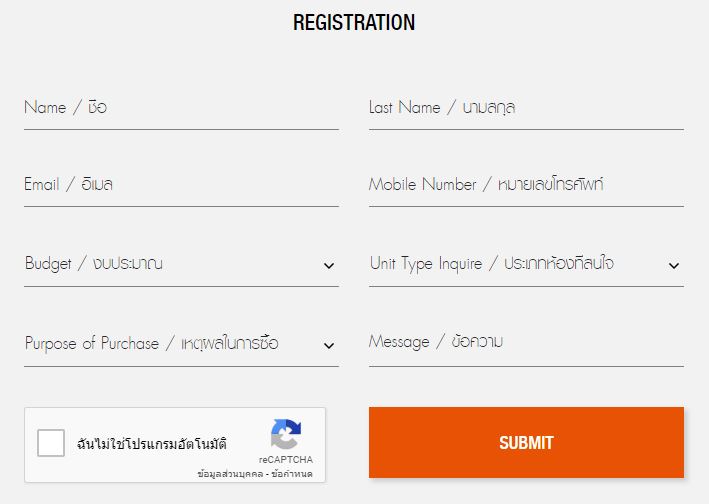Expand the Unit Type Inquire dropdown field
The image size is (709, 504).
[515, 265]
